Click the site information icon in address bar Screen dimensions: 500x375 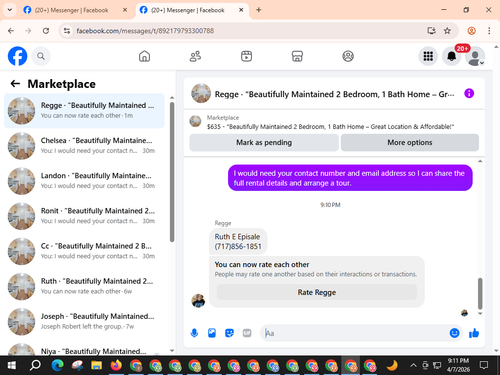click(67, 31)
